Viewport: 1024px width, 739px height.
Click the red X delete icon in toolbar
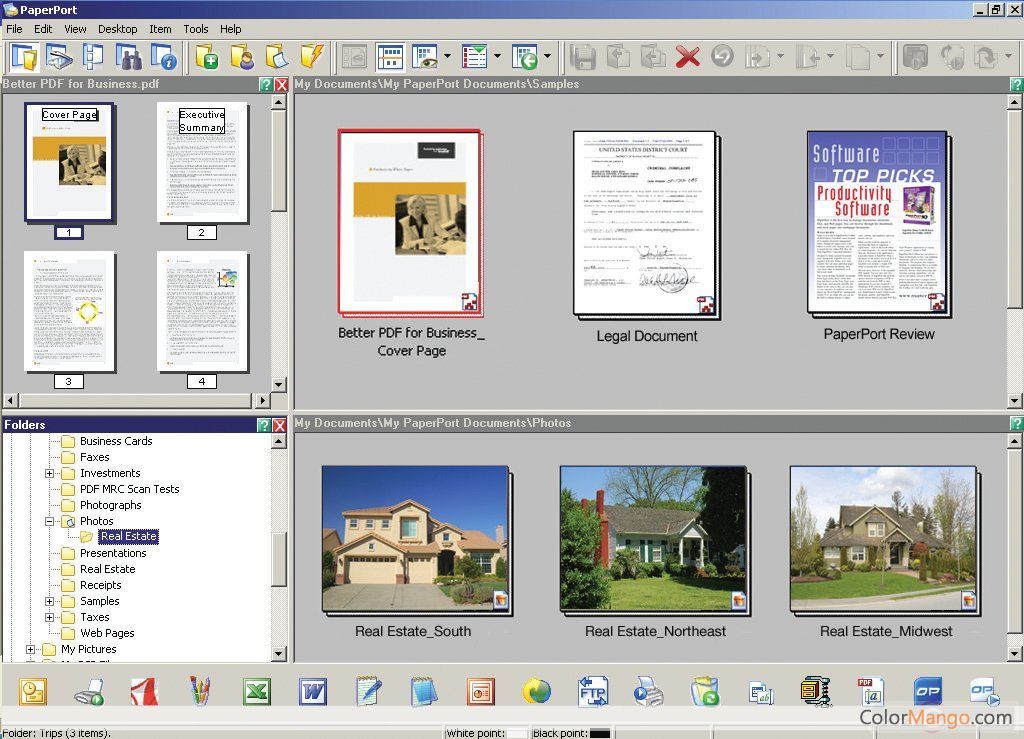click(687, 56)
